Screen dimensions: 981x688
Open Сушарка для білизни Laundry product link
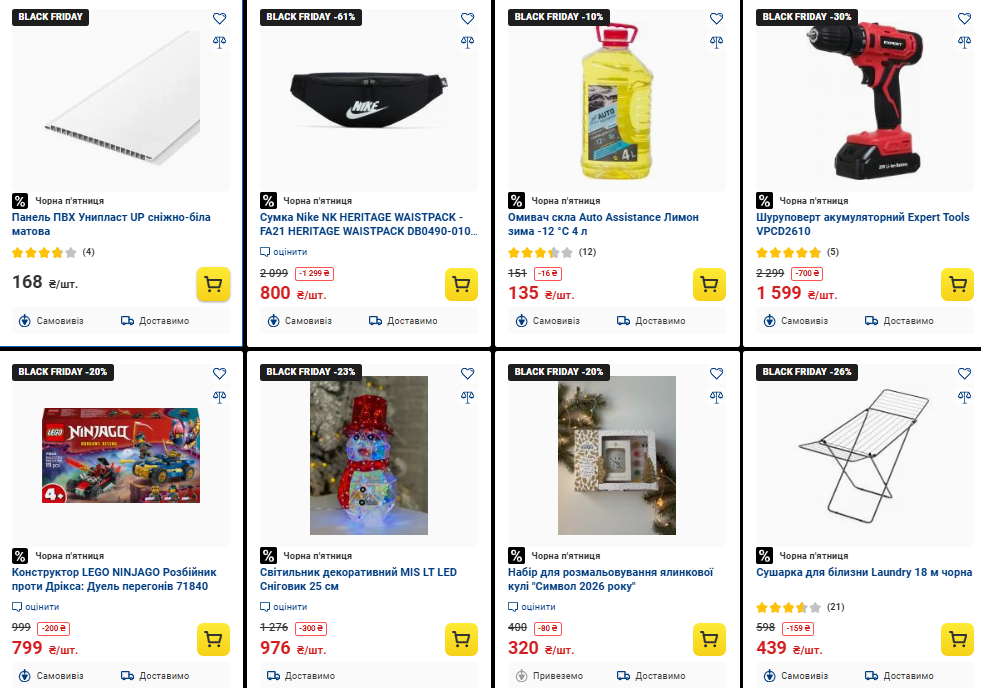coord(864,572)
